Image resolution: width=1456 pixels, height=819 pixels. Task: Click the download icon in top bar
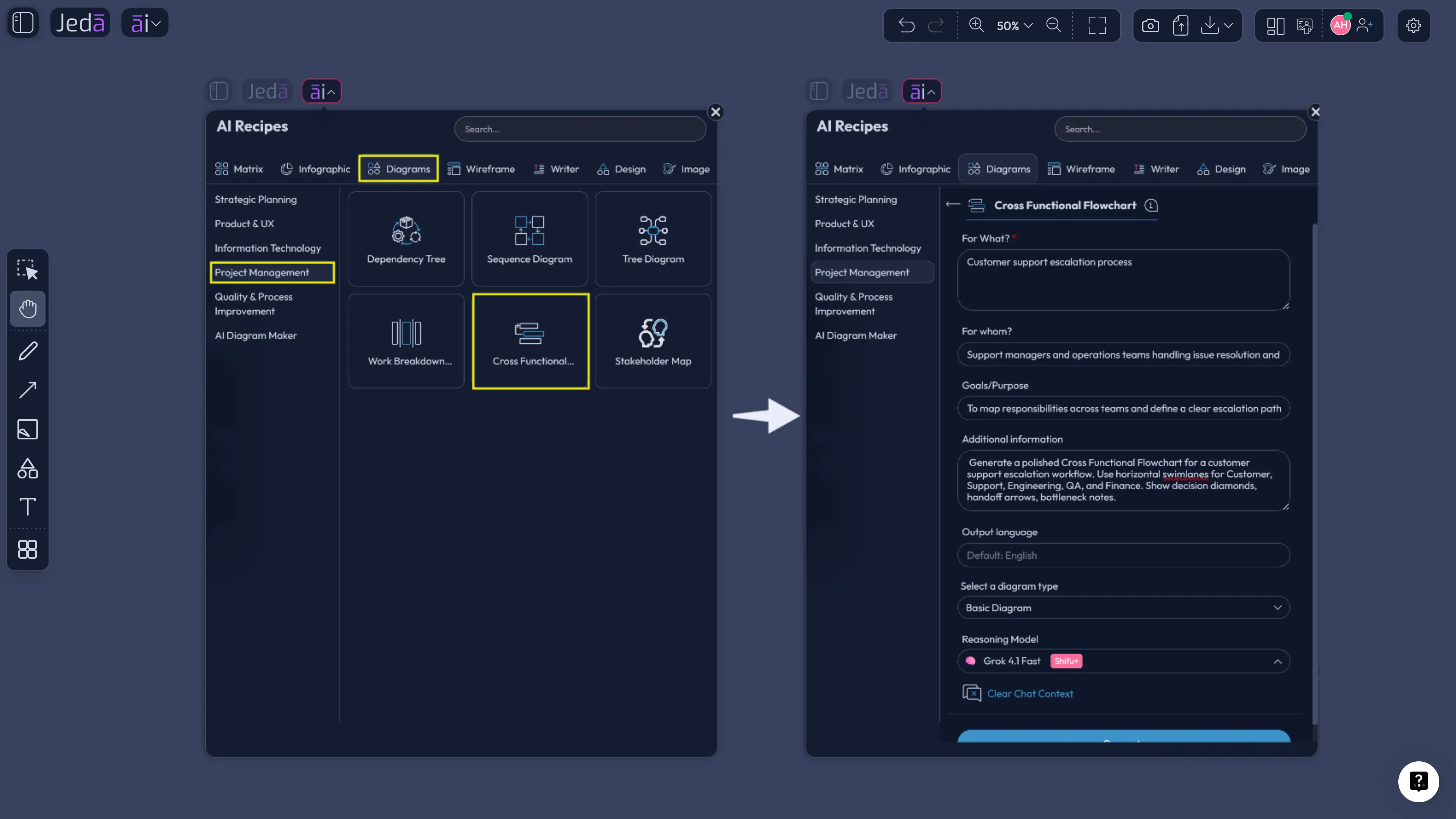point(1210,25)
